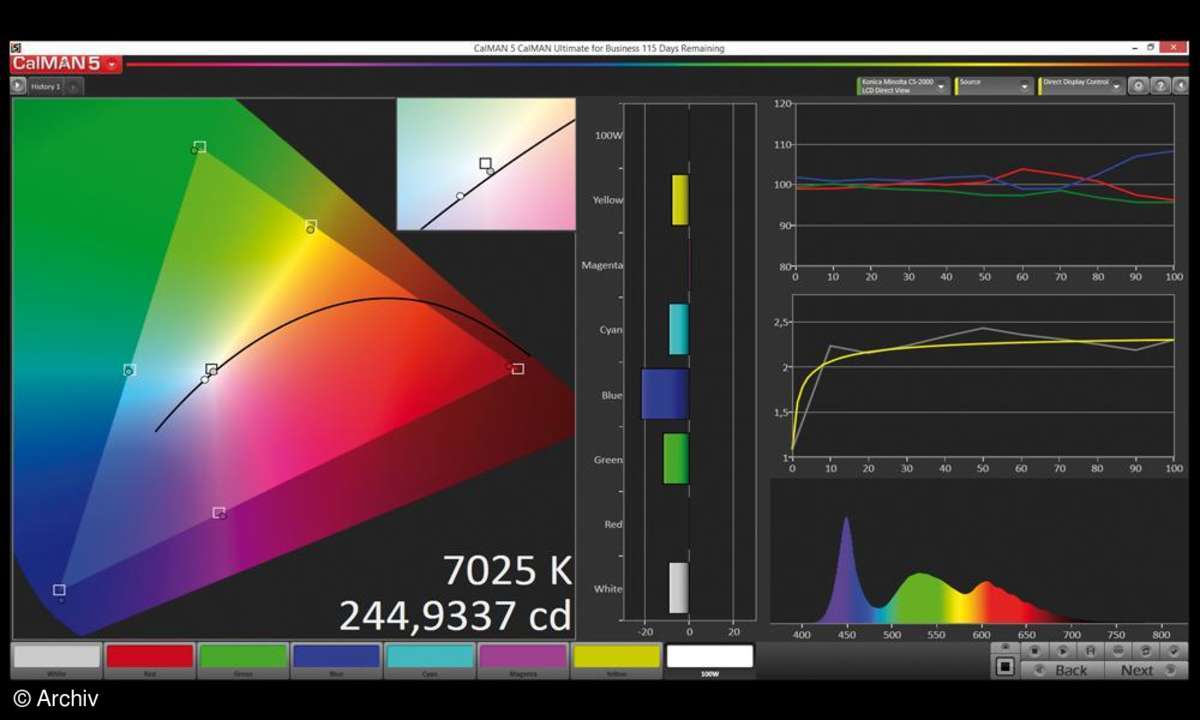
Task: Open the CalMAN 5 main menu dropdown
Action: [x=111, y=64]
